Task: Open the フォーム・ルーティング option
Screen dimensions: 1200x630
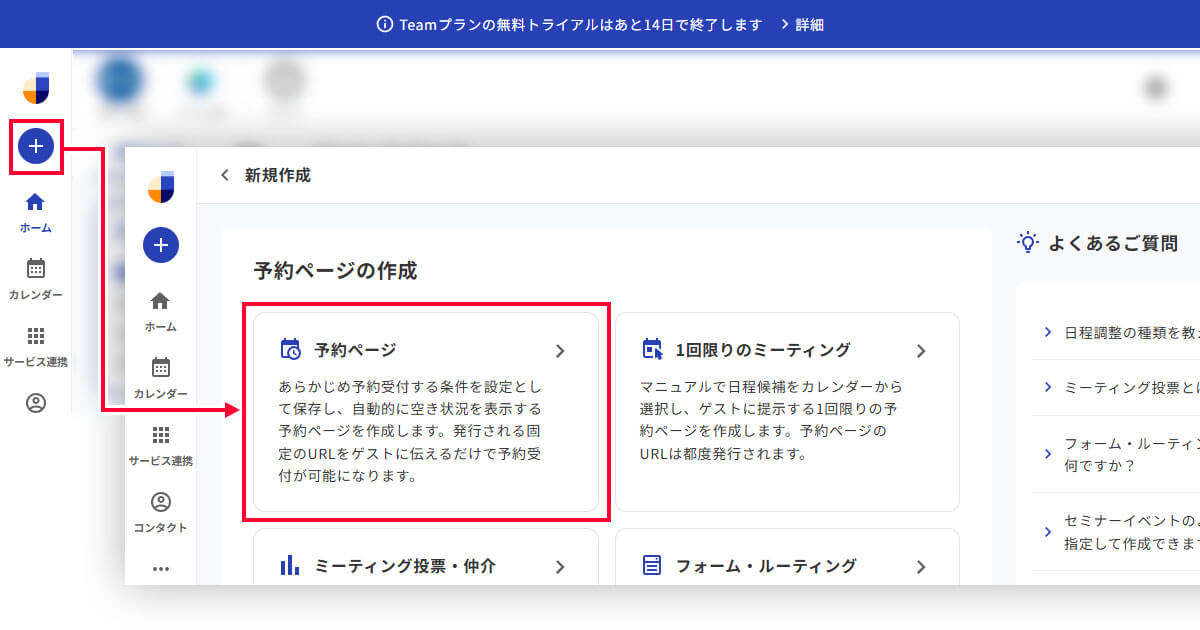Action: tap(786, 566)
